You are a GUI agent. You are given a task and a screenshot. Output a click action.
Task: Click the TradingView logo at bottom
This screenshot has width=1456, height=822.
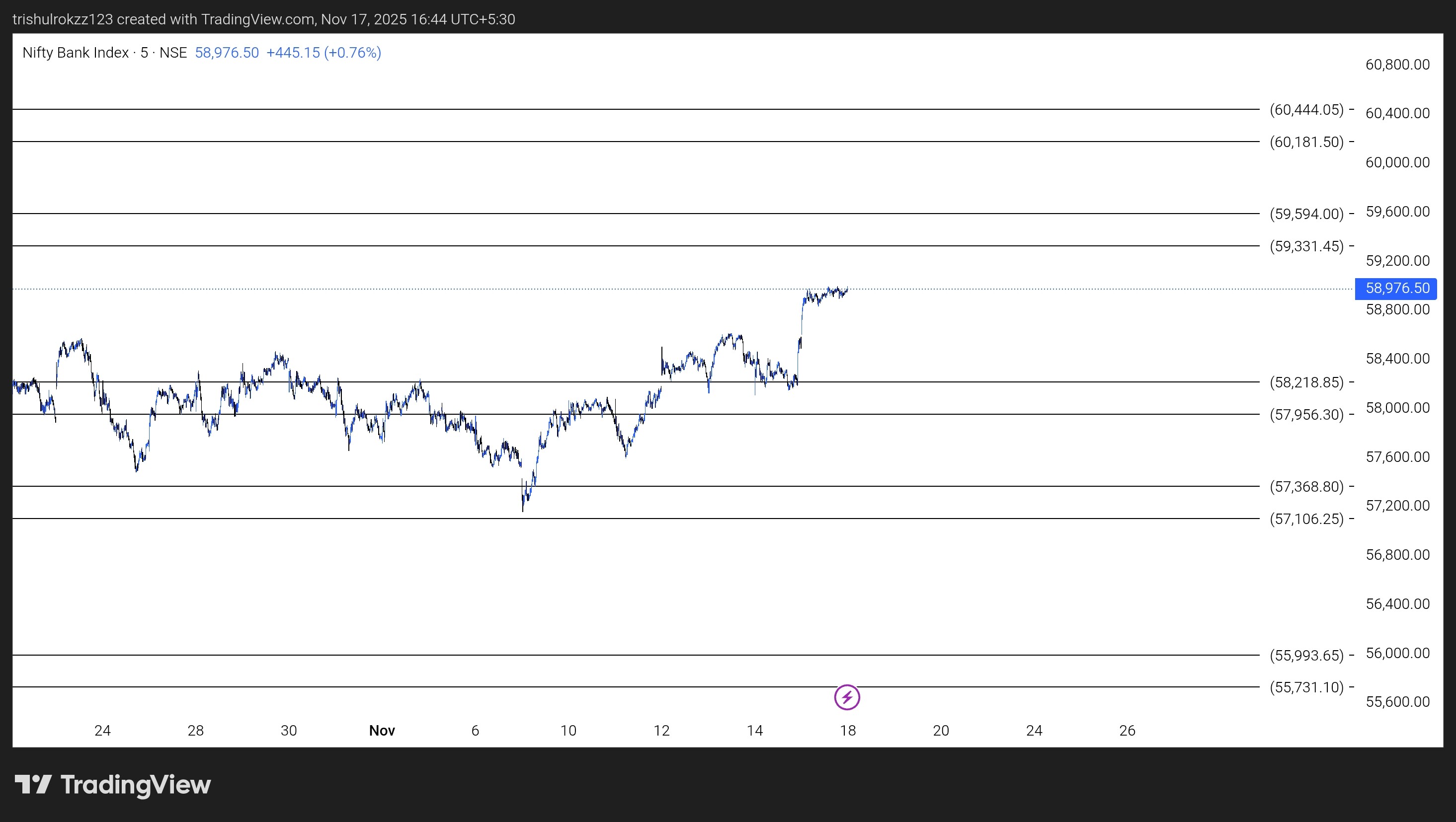(112, 785)
